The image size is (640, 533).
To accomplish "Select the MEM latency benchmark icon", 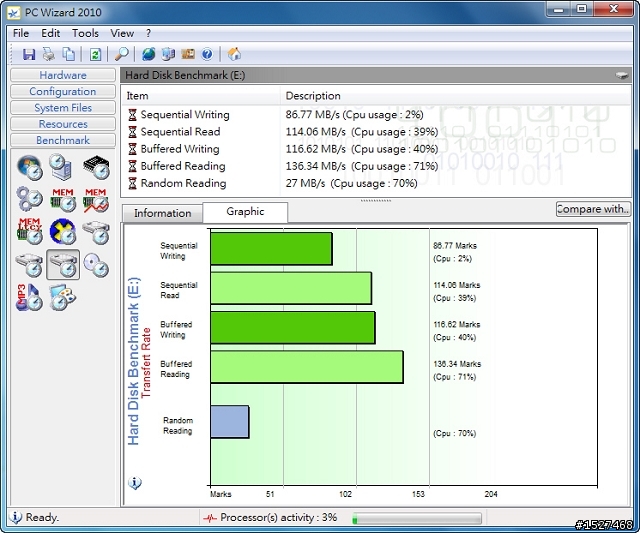I will point(30,231).
